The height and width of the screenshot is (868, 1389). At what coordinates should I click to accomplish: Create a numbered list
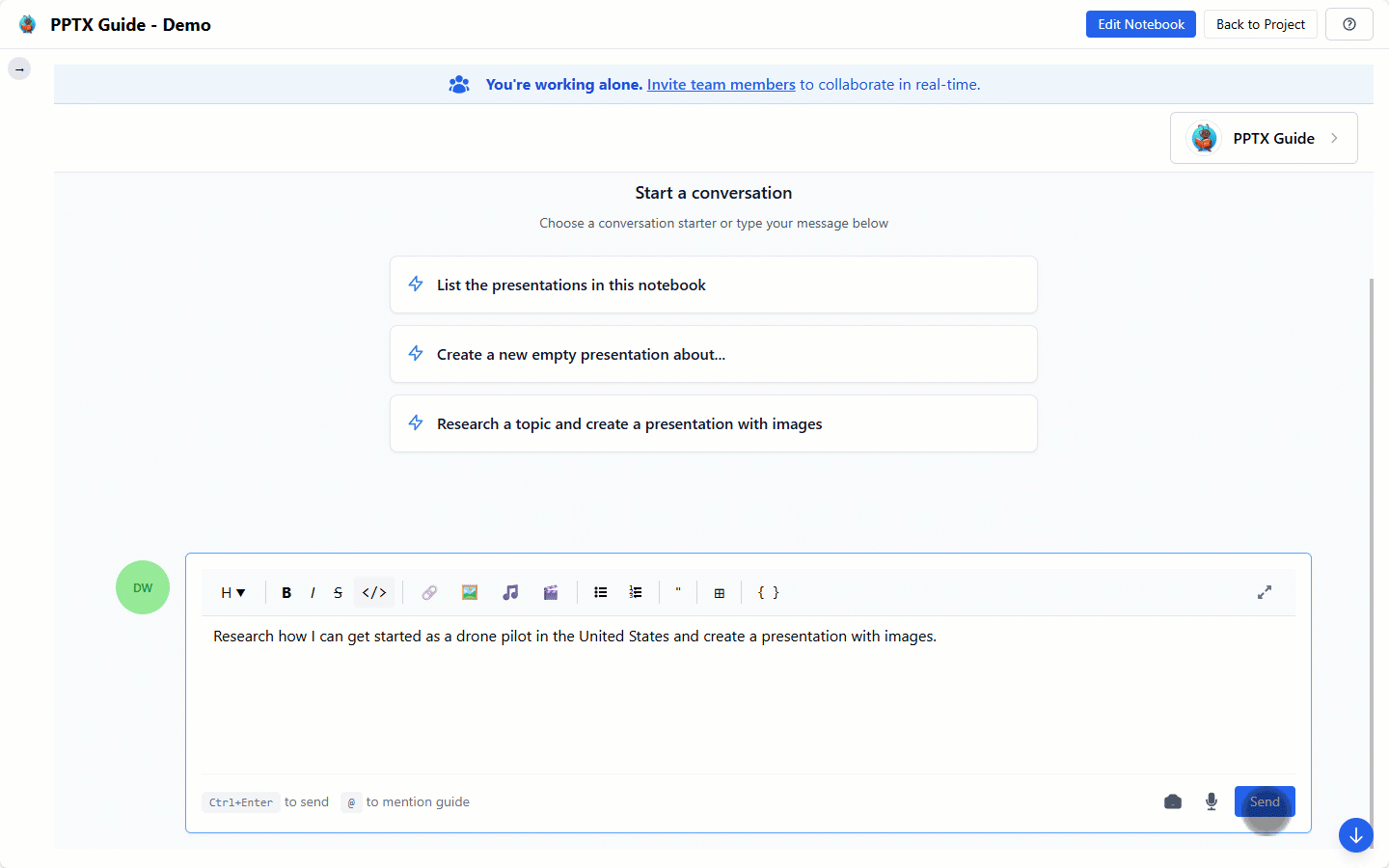click(x=636, y=593)
